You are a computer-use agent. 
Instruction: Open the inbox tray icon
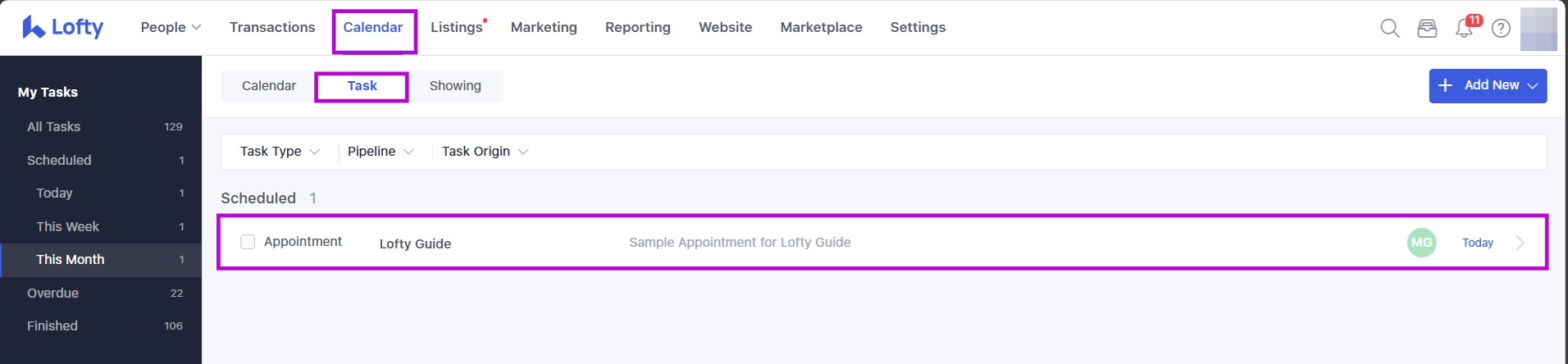1427,28
